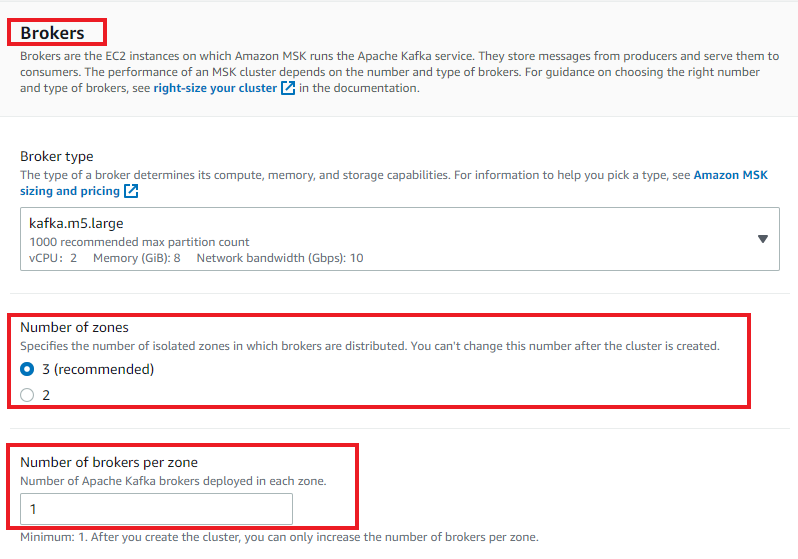Click the Brokers section heading
The height and width of the screenshot is (559, 798).
52,34
